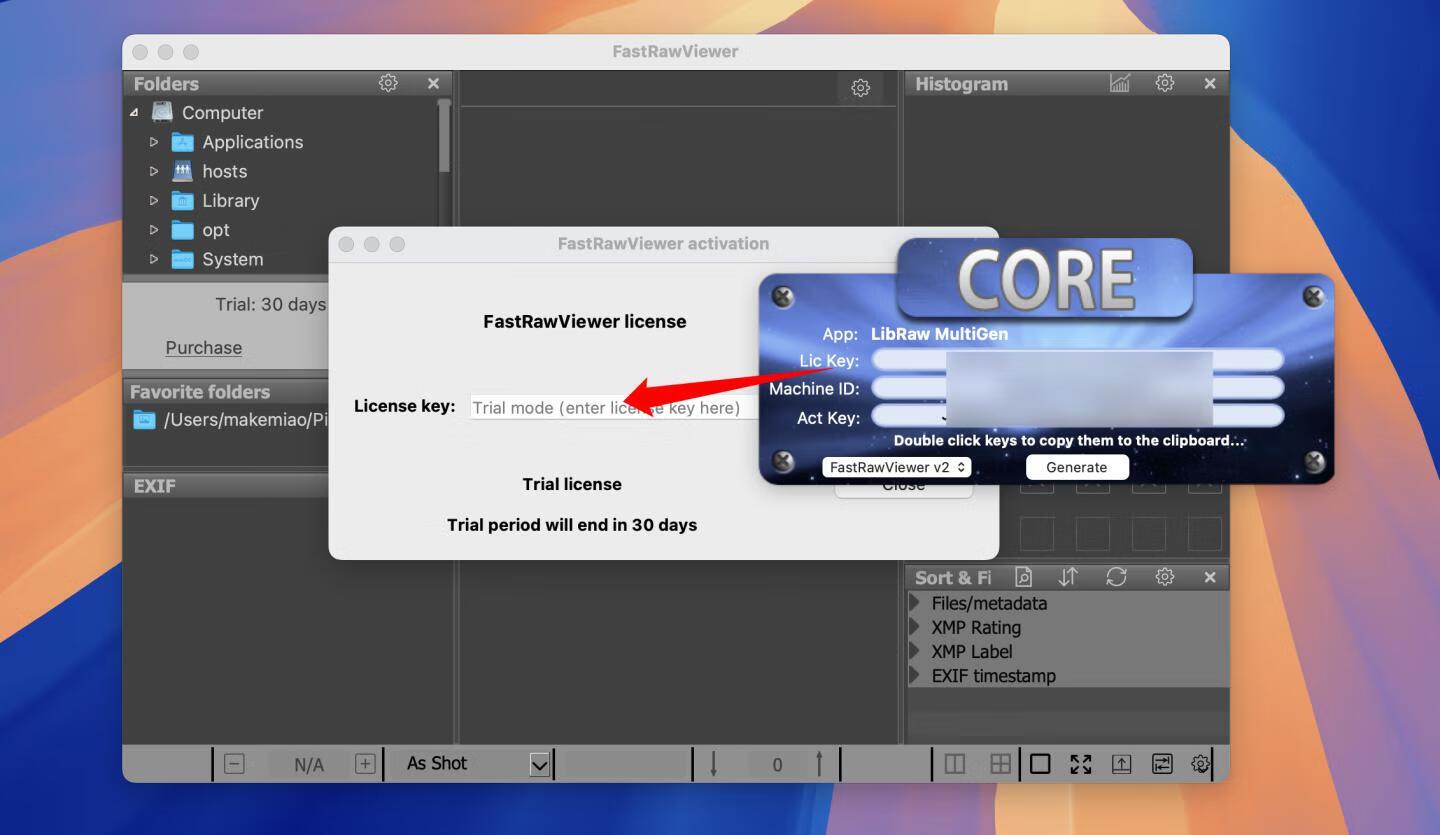Click the Folders panel scrollbar
This screenshot has height=835, width=1440.
pos(444,137)
